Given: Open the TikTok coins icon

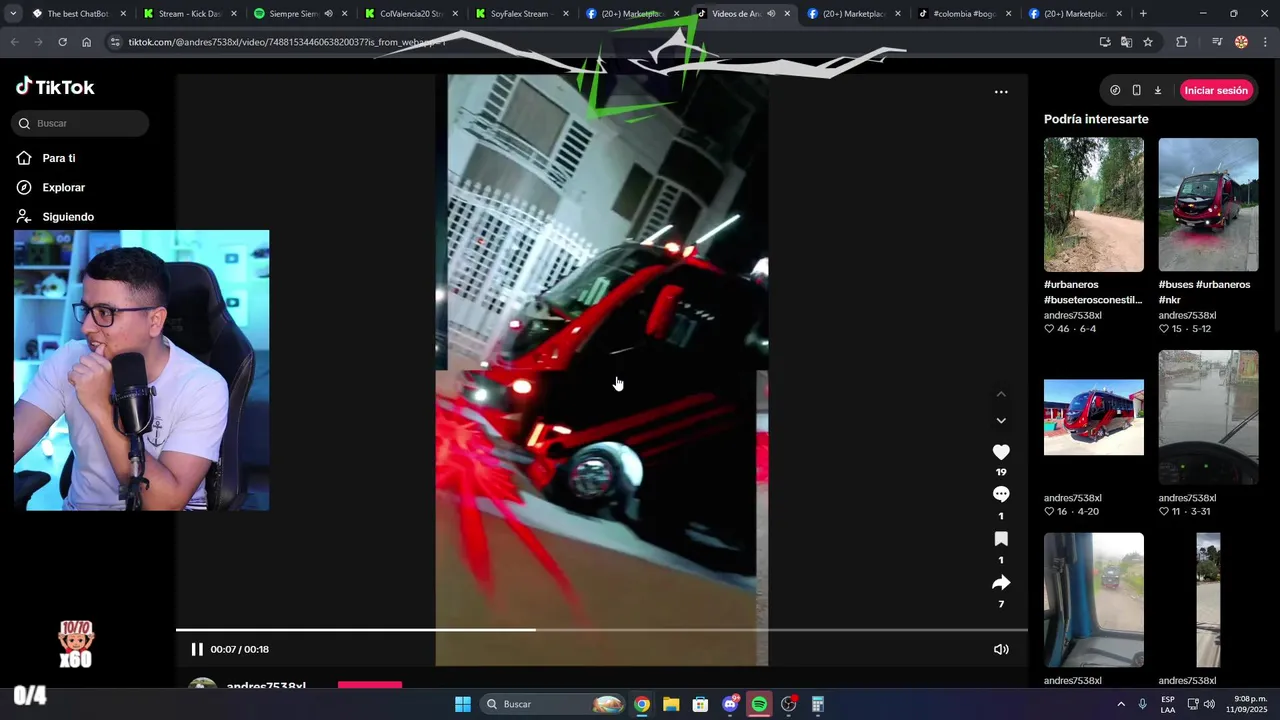Looking at the screenshot, I should [1115, 90].
